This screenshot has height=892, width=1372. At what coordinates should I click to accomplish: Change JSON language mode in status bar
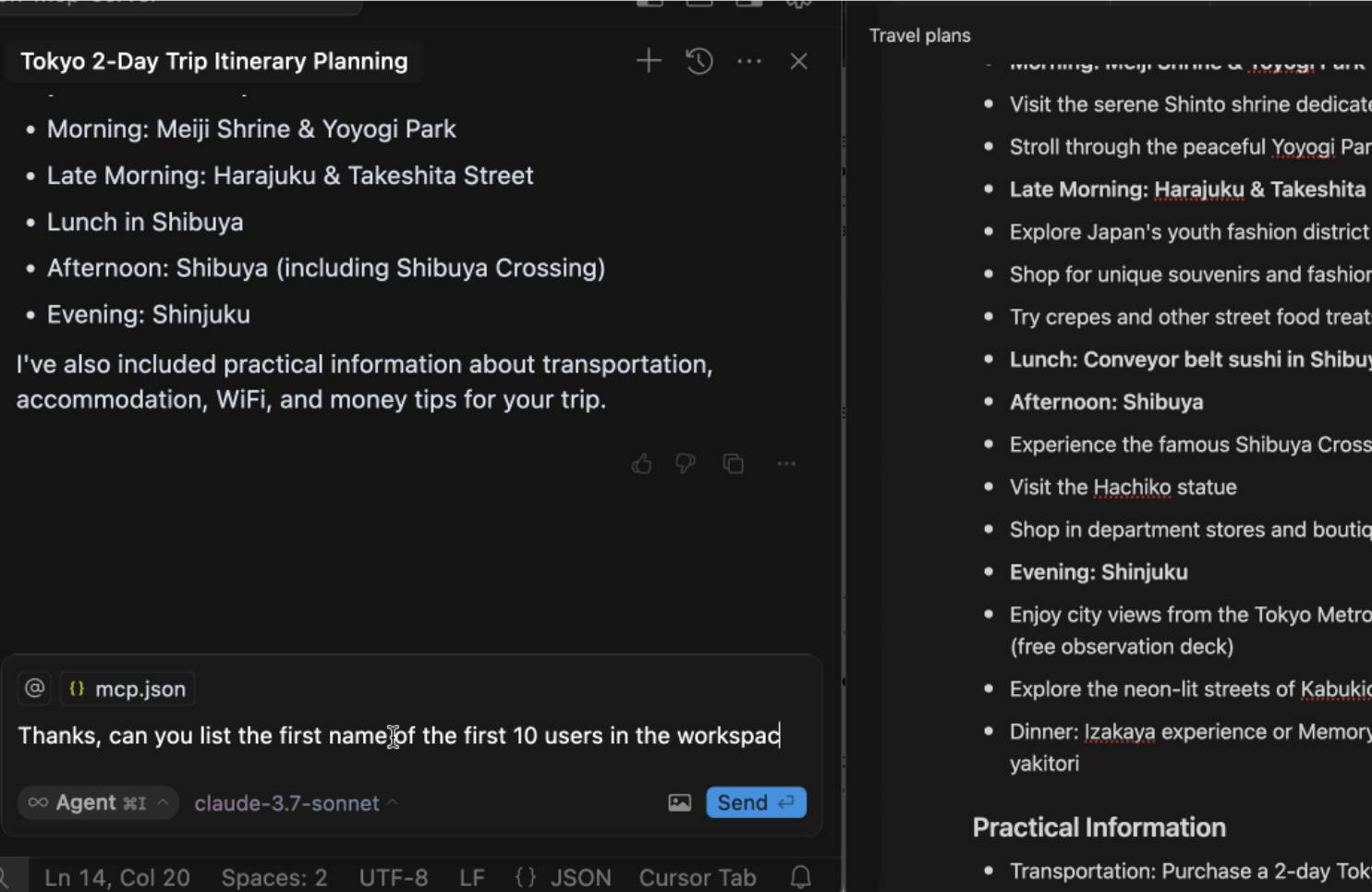[x=564, y=877]
